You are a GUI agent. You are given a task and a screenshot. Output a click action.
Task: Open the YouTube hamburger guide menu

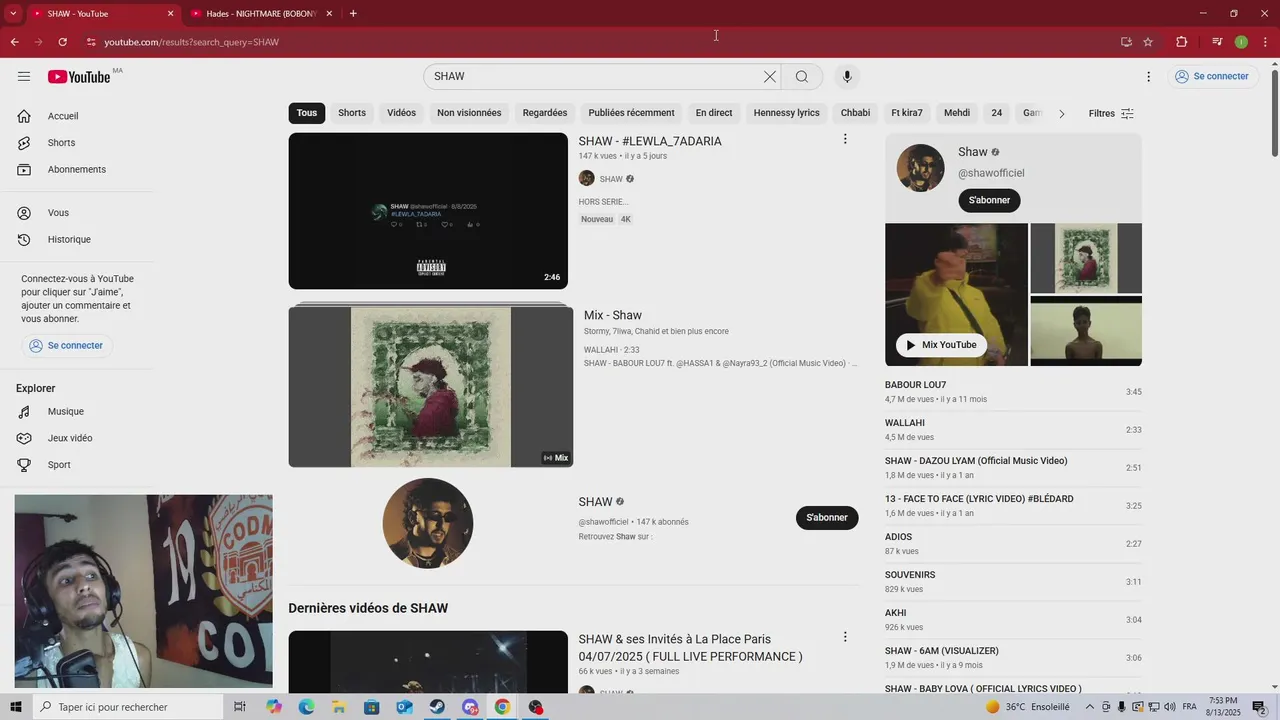(x=24, y=77)
